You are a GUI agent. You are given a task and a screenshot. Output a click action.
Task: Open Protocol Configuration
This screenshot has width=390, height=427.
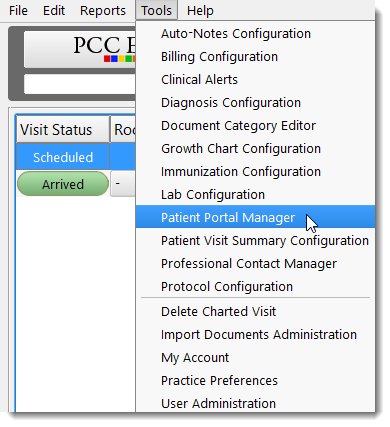tap(255, 287)
